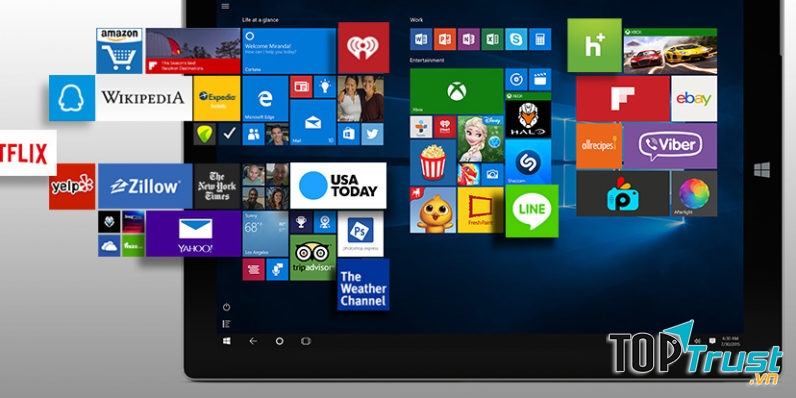Open the Zillow tile
Image resolution: width=796 pixels, height=398 pixels.
click(145, 186)
